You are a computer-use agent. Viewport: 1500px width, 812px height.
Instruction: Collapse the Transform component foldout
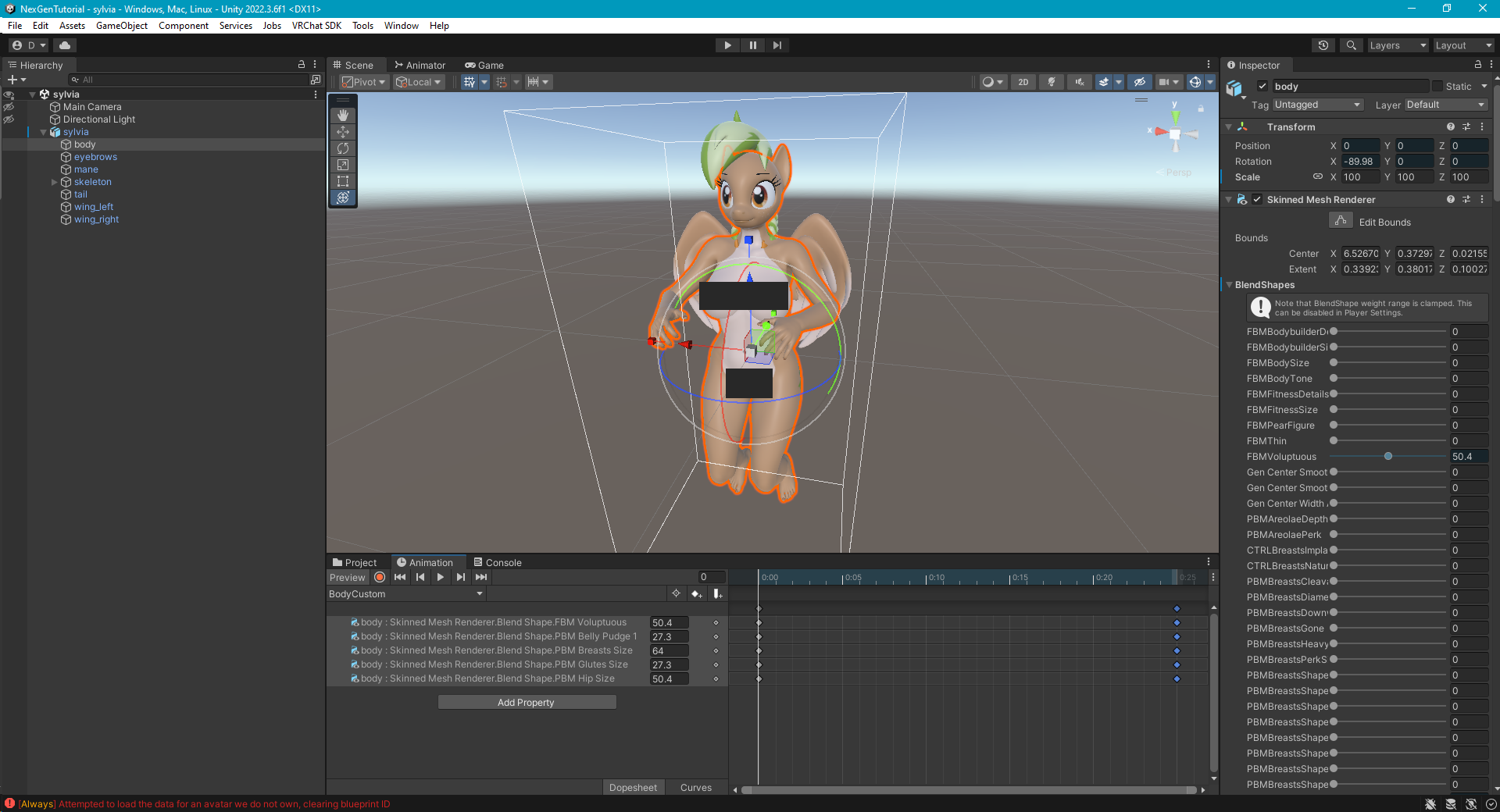tap(1229, 126)
